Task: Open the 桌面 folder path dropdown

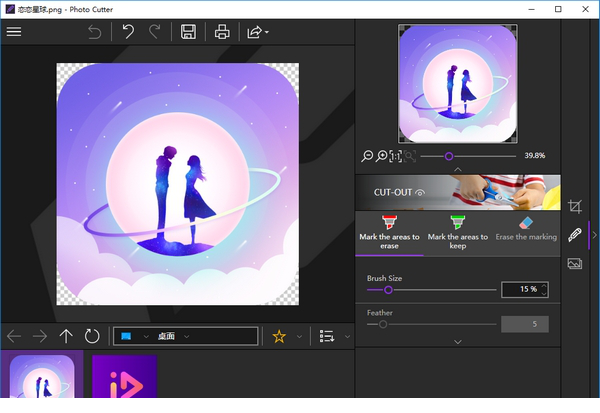Action: tap(186, 336)
